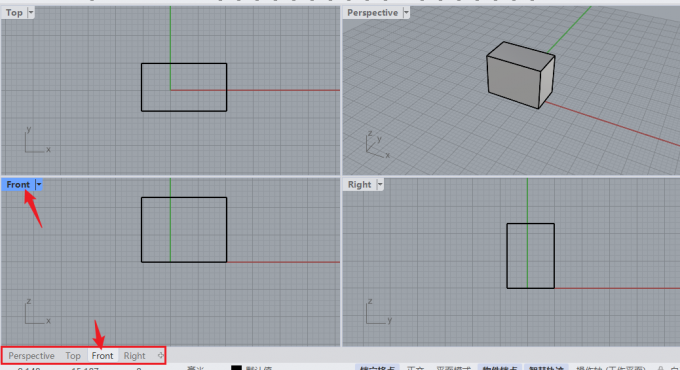This screenshot has width=680, height=370.
Task: Select the shaded box in Perspective view
Action: tap(520, 75)
